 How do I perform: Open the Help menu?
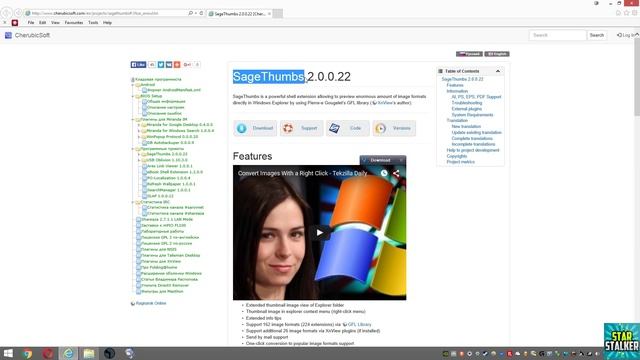(x=107, y=23)
